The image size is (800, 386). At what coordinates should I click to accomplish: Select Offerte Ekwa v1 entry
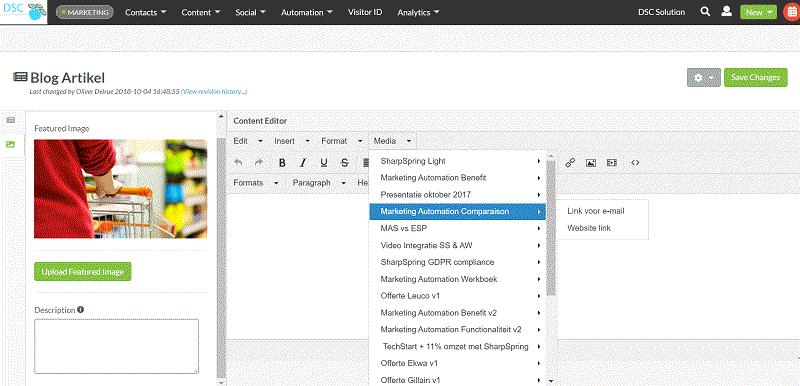click(458, 364)
